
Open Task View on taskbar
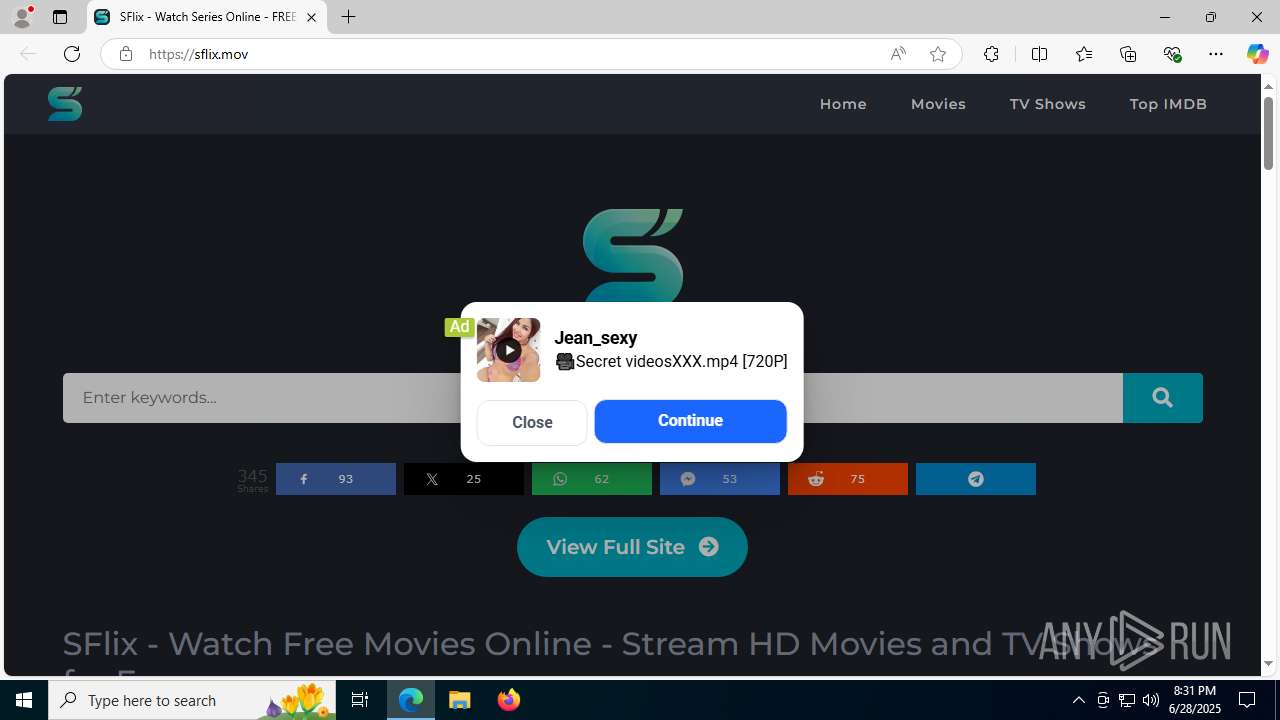(x=360, y=700)
